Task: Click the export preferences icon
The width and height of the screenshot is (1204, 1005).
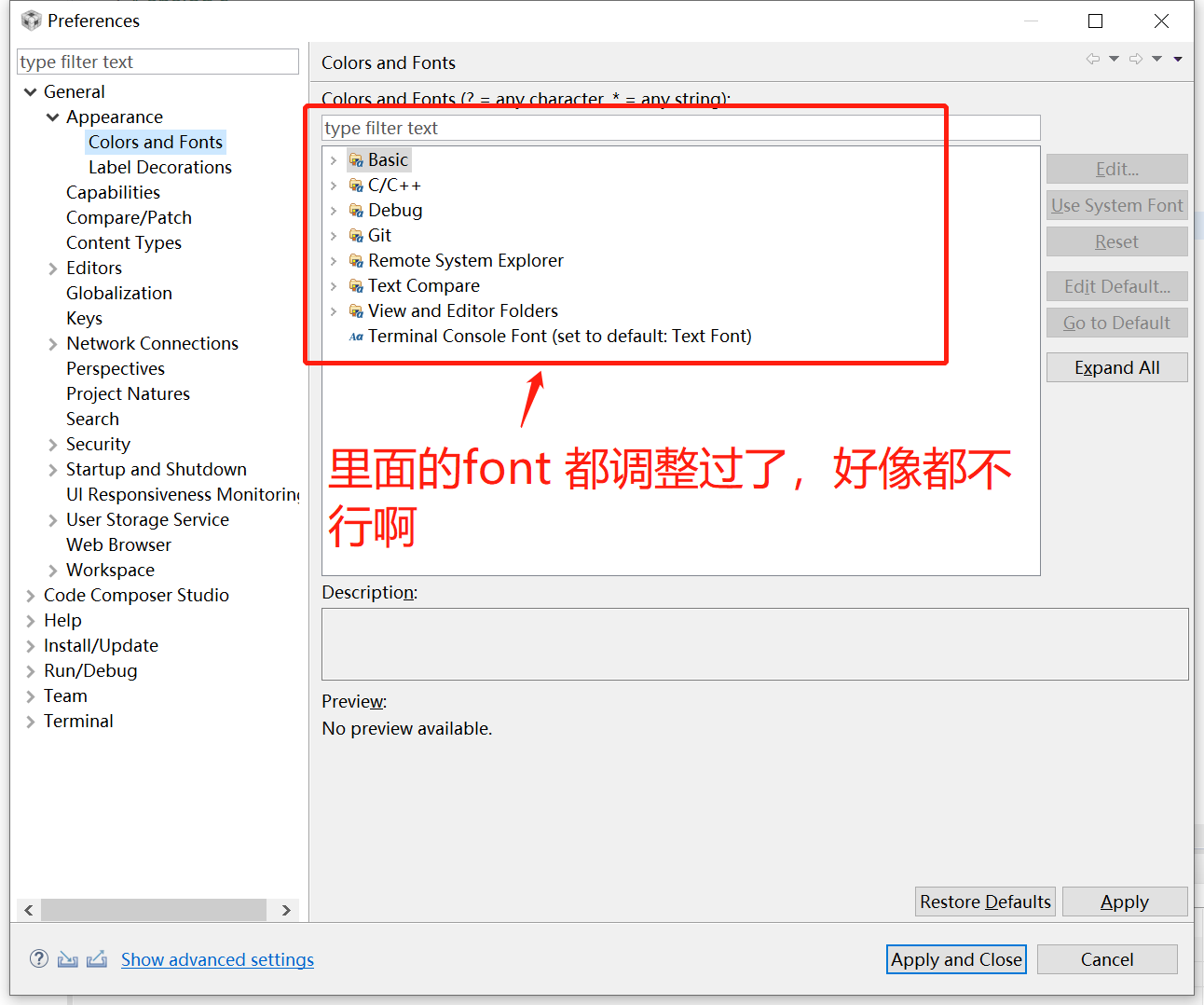Action: point(97,958)
